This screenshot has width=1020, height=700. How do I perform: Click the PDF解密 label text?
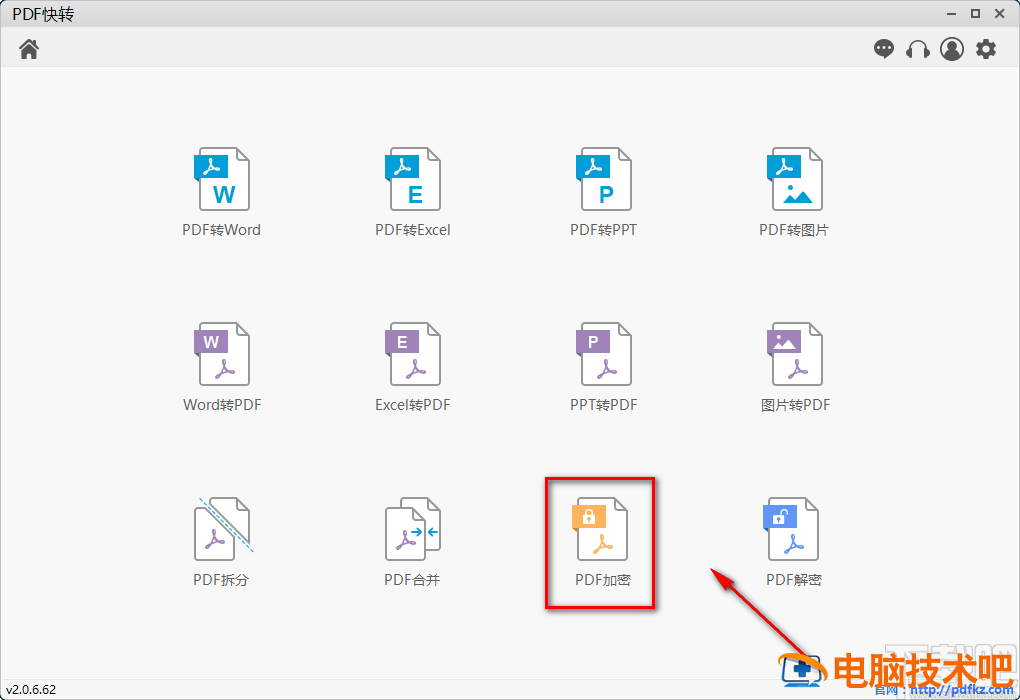tap(794, 580)
